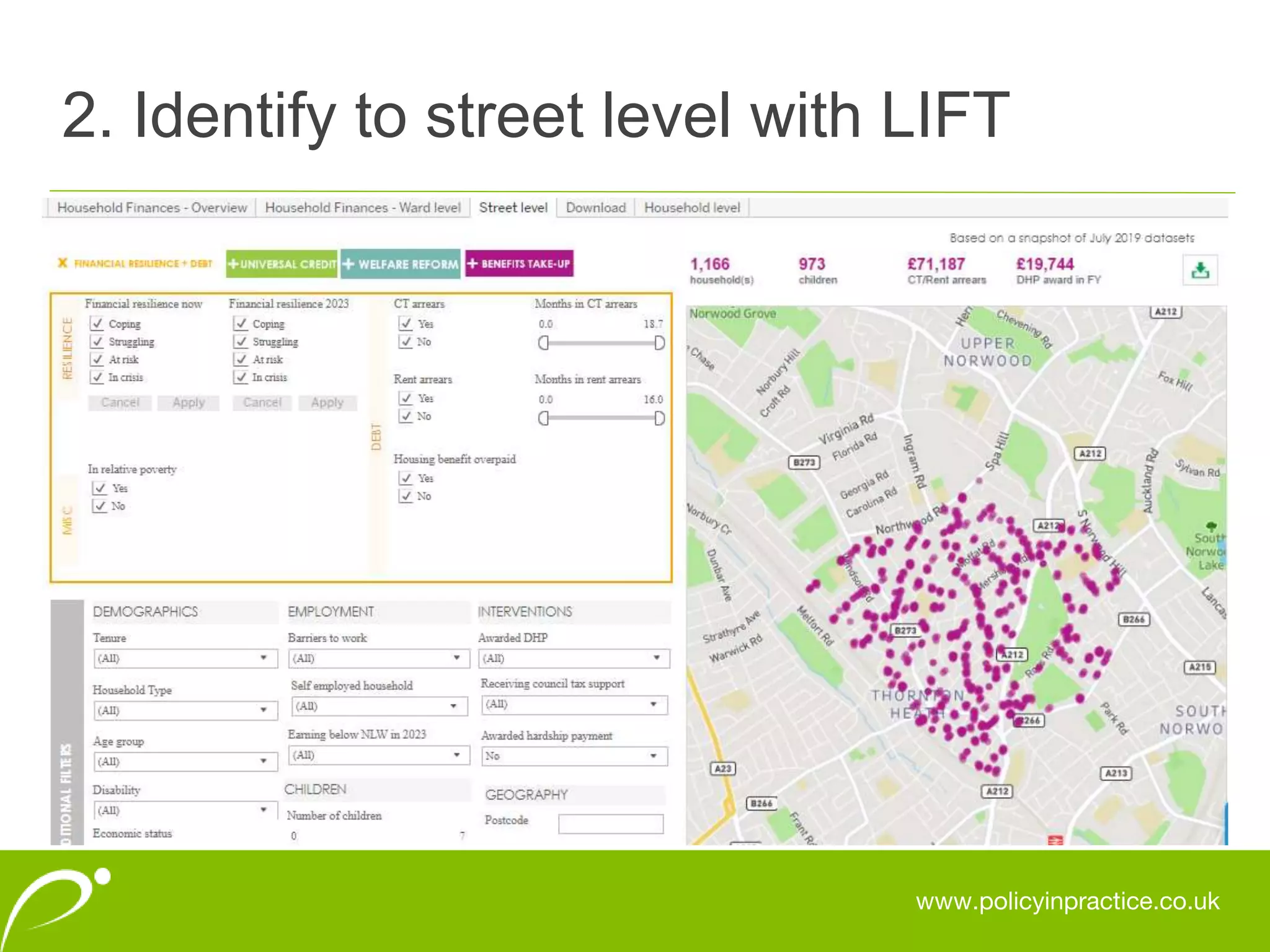Toggle In crisis under Financial resilience 2023
Image resolution: width=1270 pixels, height=952 pixels.
(241, 377)
